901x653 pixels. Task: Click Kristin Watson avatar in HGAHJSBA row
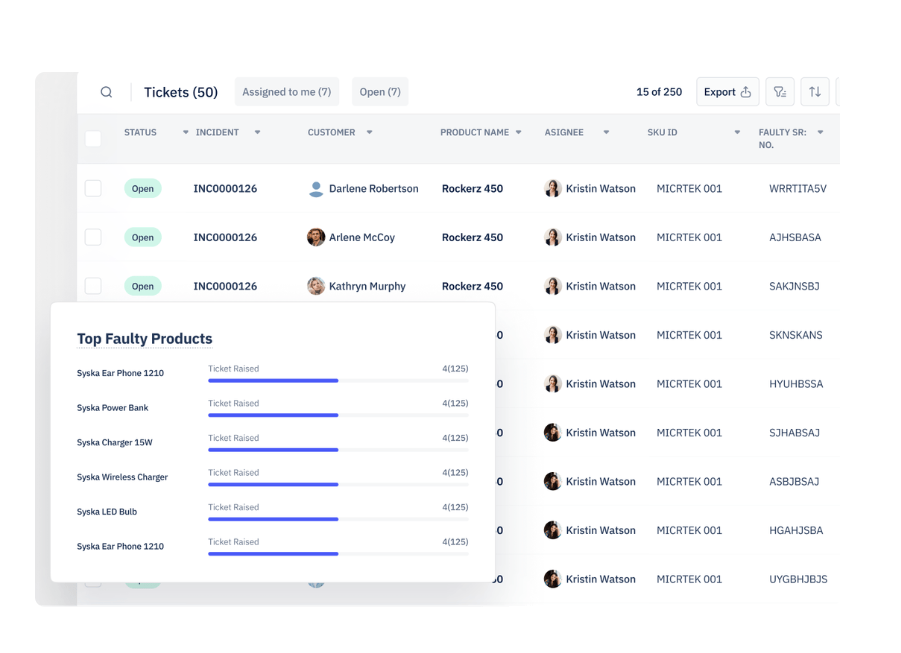click(553, 530)
